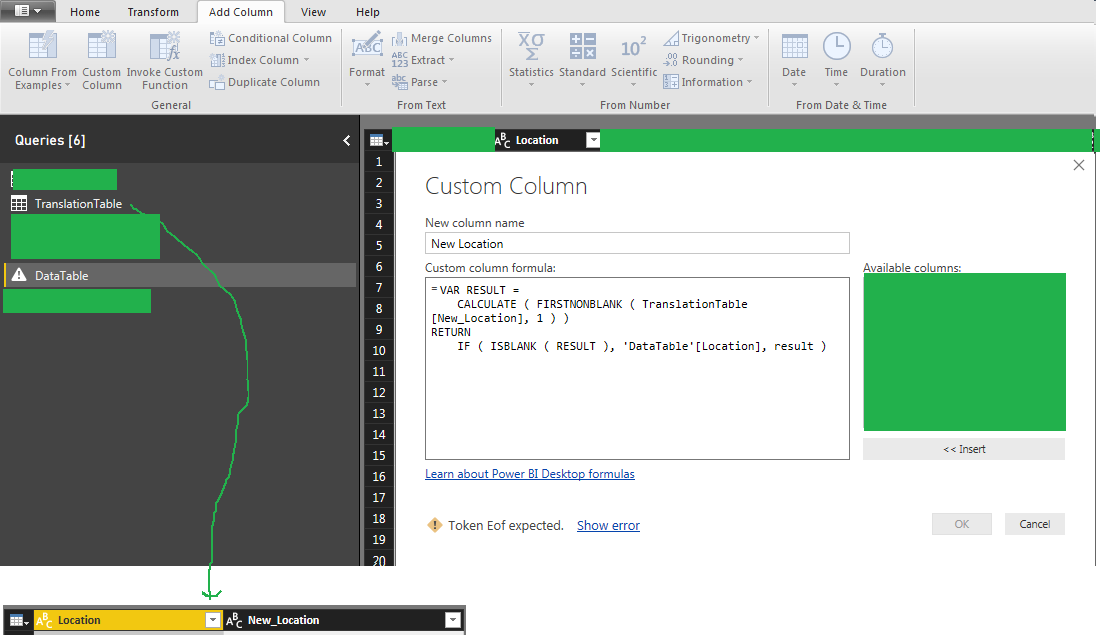Click the New column name field

[x=637, y=243]
